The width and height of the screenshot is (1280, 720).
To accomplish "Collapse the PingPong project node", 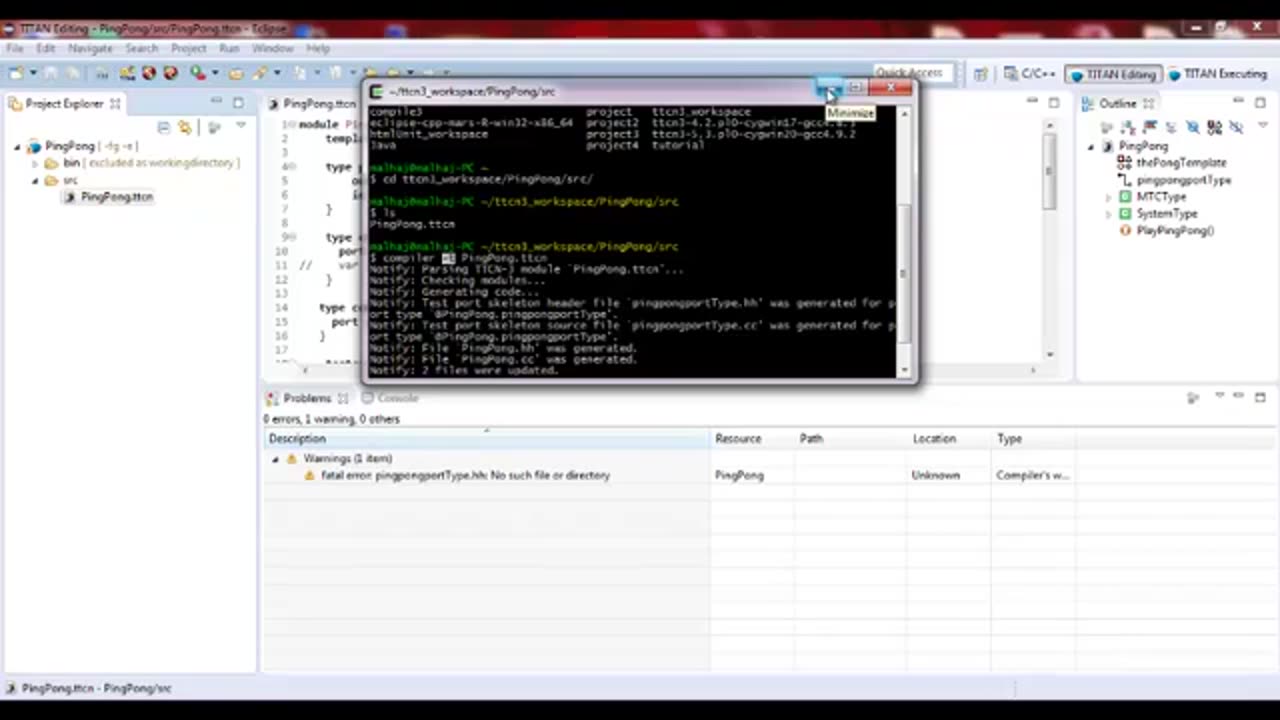I will [17, 147].
